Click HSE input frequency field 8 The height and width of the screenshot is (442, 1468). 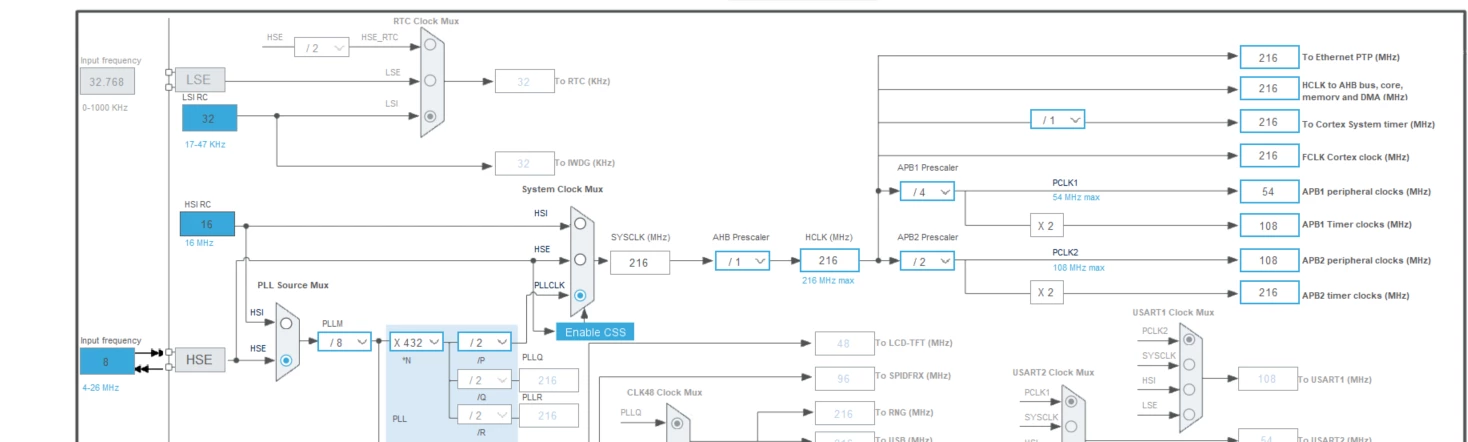[107, 361]
